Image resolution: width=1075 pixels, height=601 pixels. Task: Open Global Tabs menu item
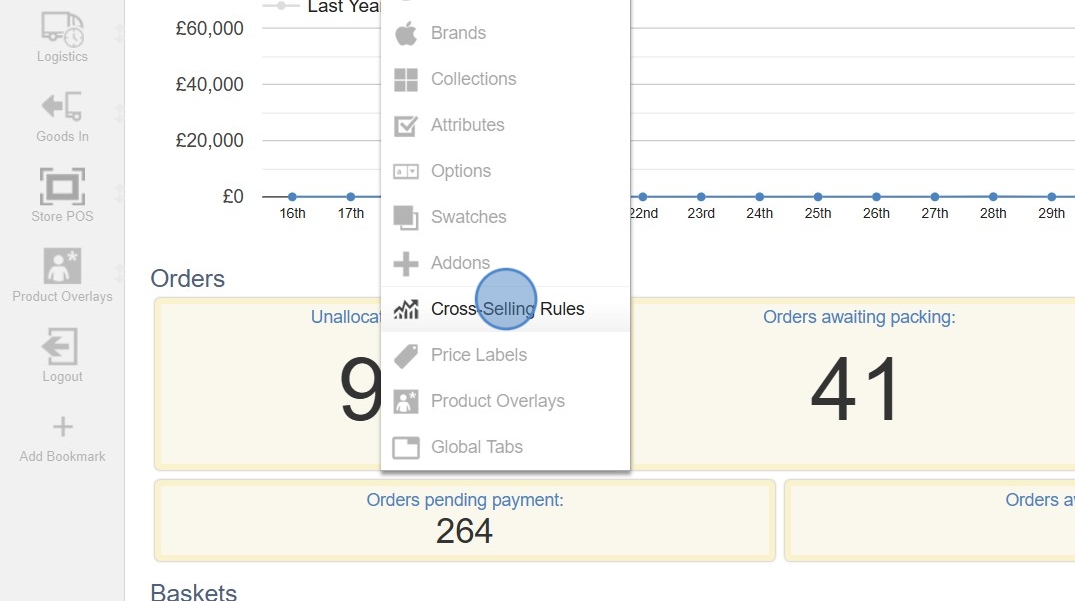476,447
